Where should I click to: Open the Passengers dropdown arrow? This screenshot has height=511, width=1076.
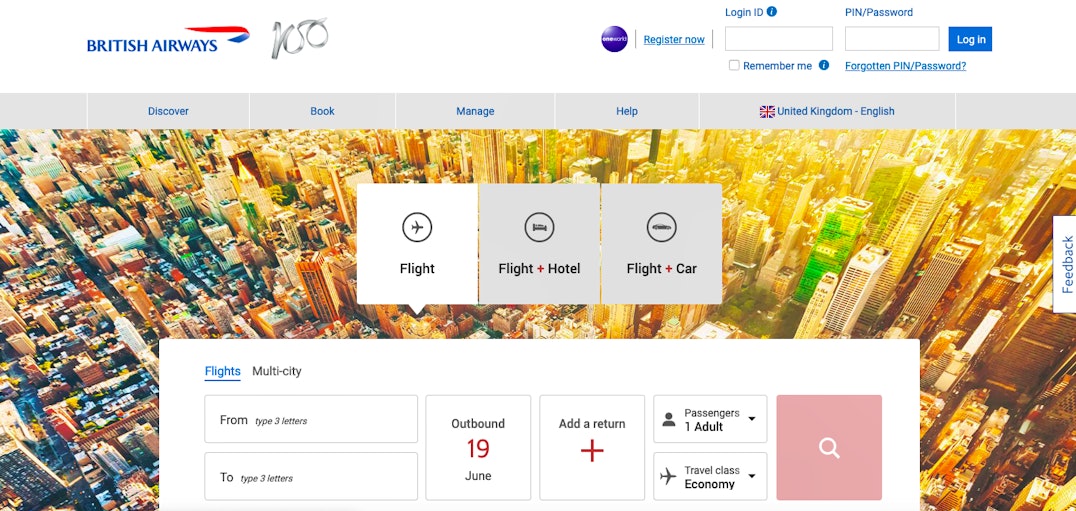(x=752, y=419)
